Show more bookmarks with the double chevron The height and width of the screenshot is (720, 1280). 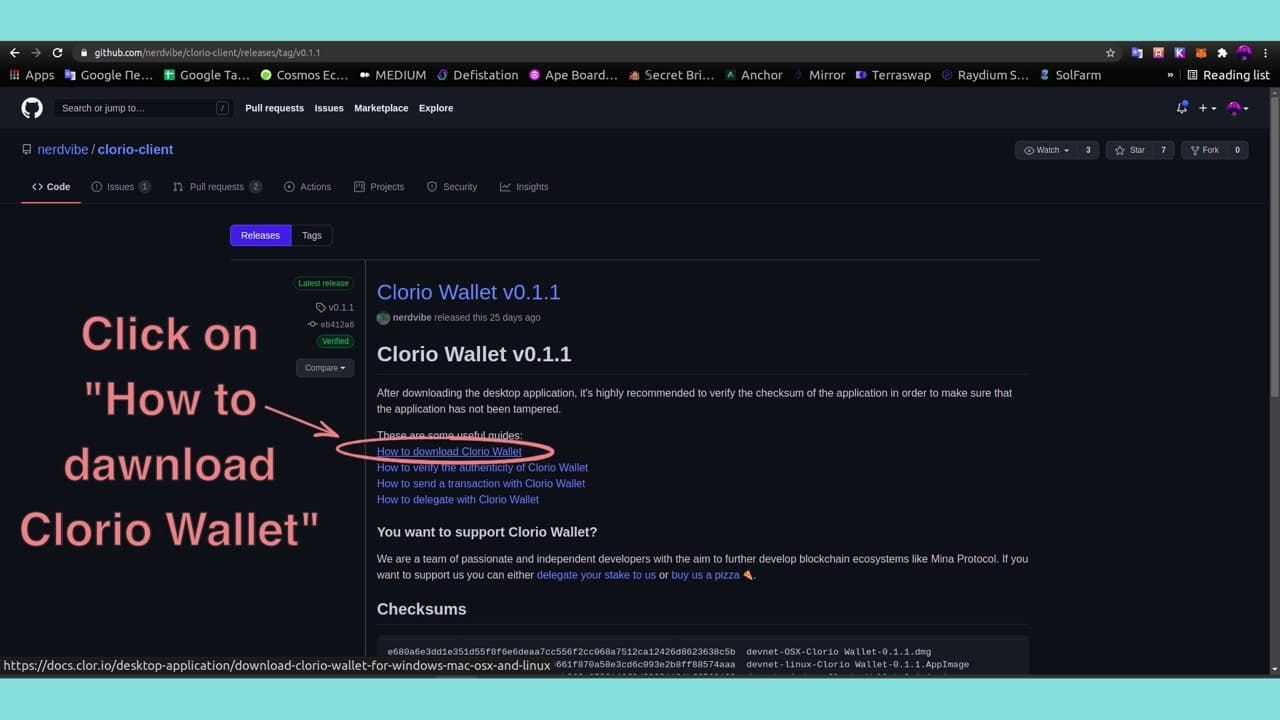(x=1170, y=75)
